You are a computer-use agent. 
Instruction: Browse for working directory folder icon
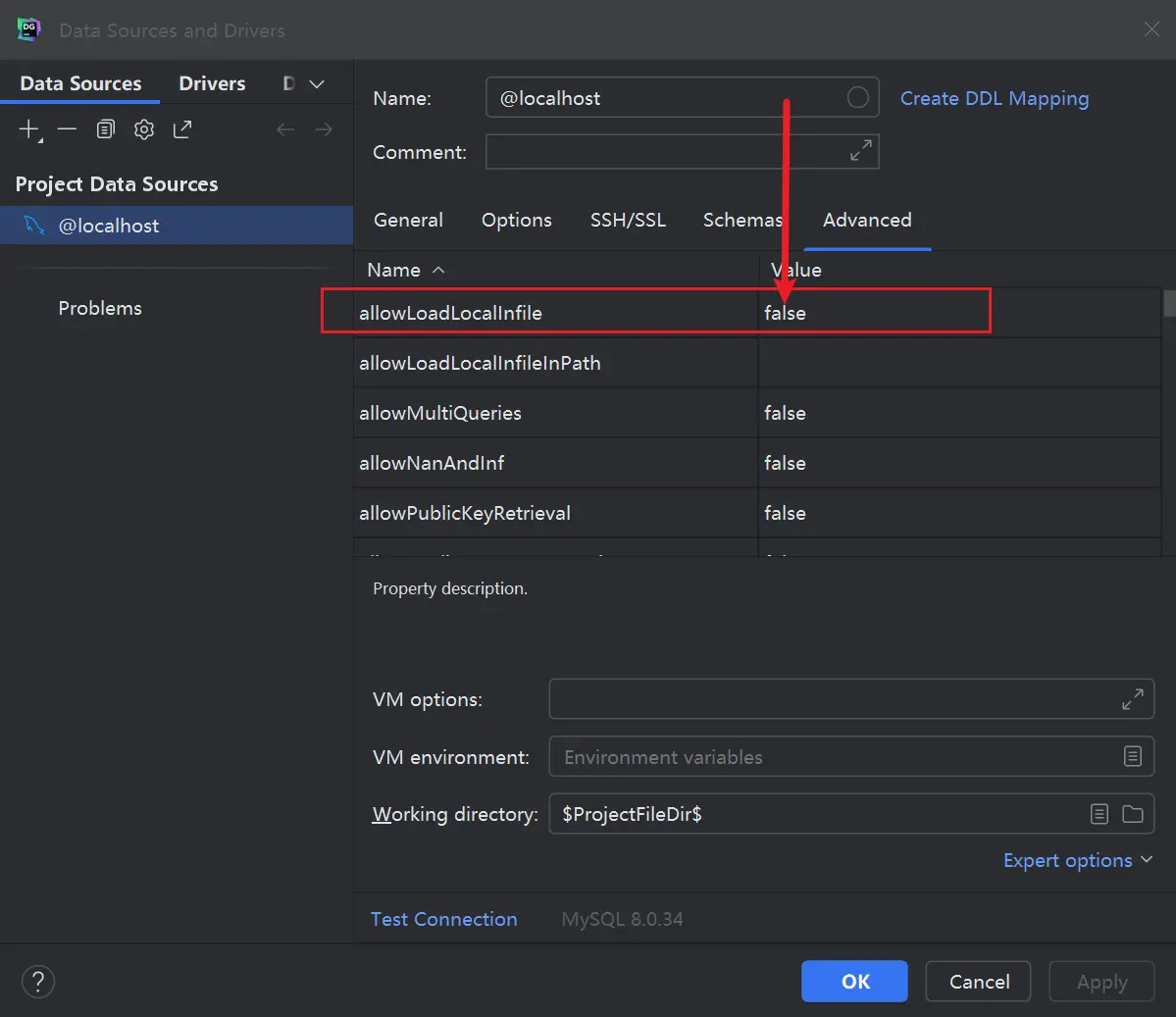click(1133, 814)
